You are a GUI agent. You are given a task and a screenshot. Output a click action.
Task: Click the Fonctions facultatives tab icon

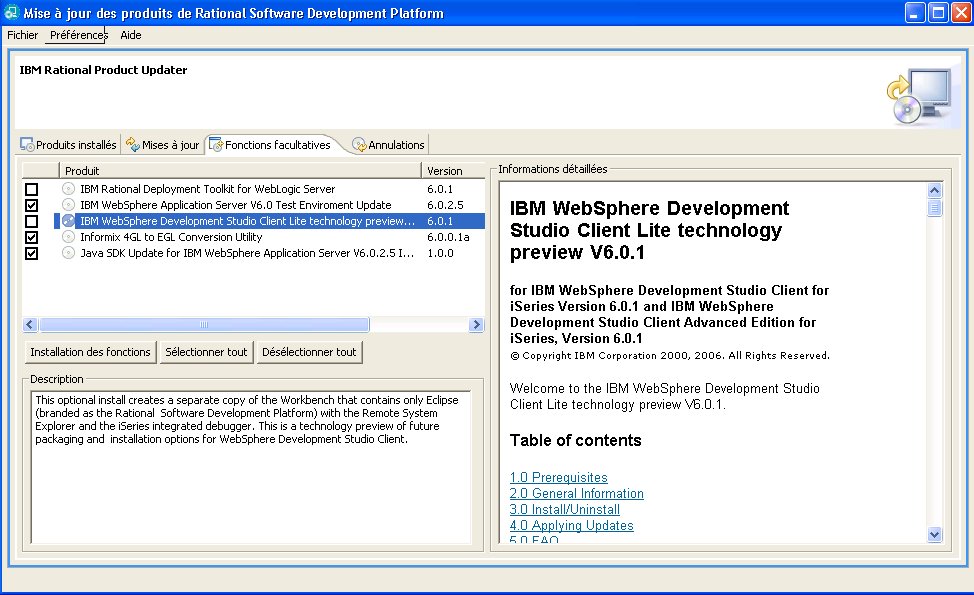216,145
